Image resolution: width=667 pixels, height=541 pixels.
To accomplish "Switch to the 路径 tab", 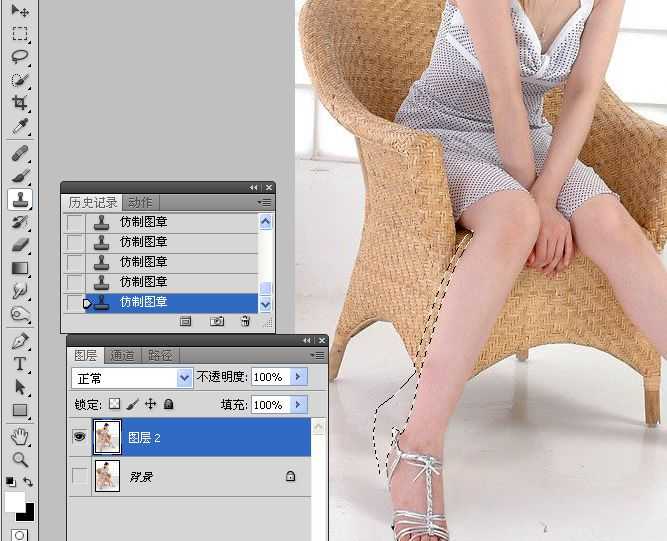I will [x=160, y=355].
